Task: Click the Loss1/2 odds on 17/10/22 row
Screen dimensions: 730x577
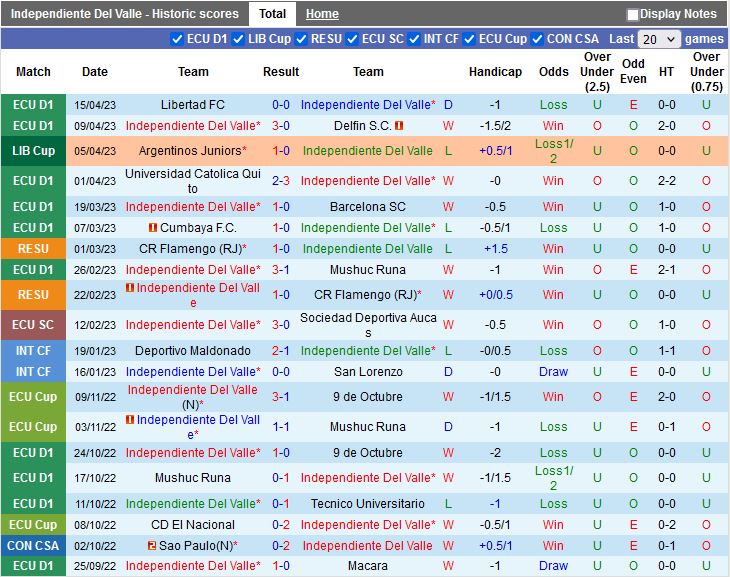Action: pyautogui.click(x=554, y=478)
